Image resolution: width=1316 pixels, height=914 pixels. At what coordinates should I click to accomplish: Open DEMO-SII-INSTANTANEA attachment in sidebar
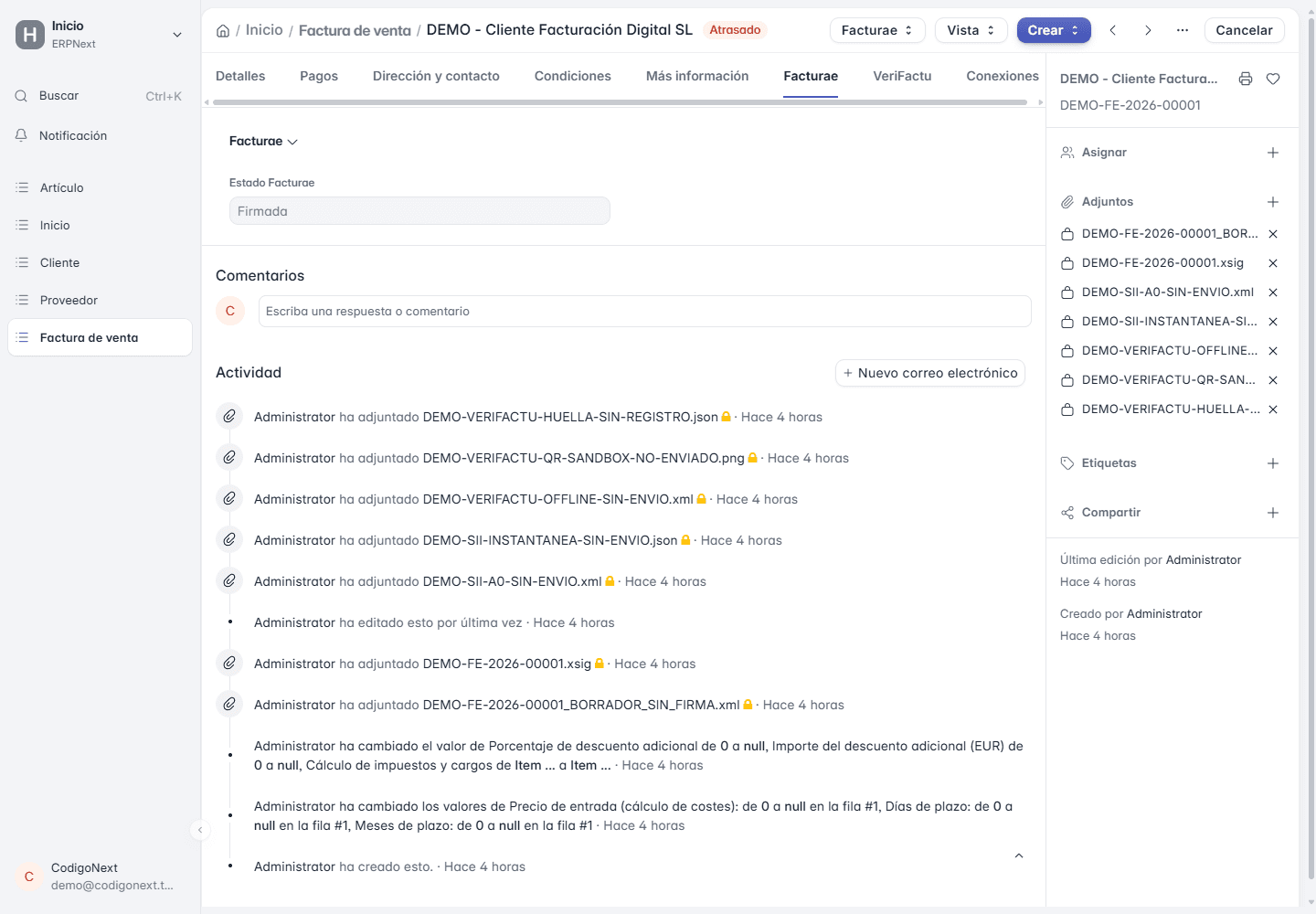pyautogui.click(x=1169, y=322)
